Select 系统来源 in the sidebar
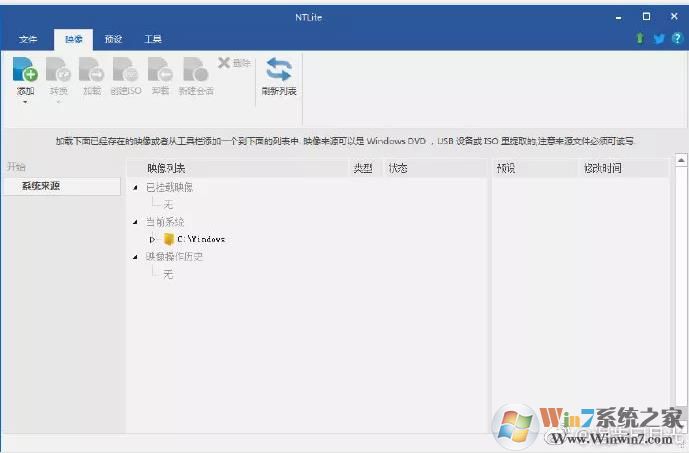Viewport: 689px width, 453px height. [62, 186]
